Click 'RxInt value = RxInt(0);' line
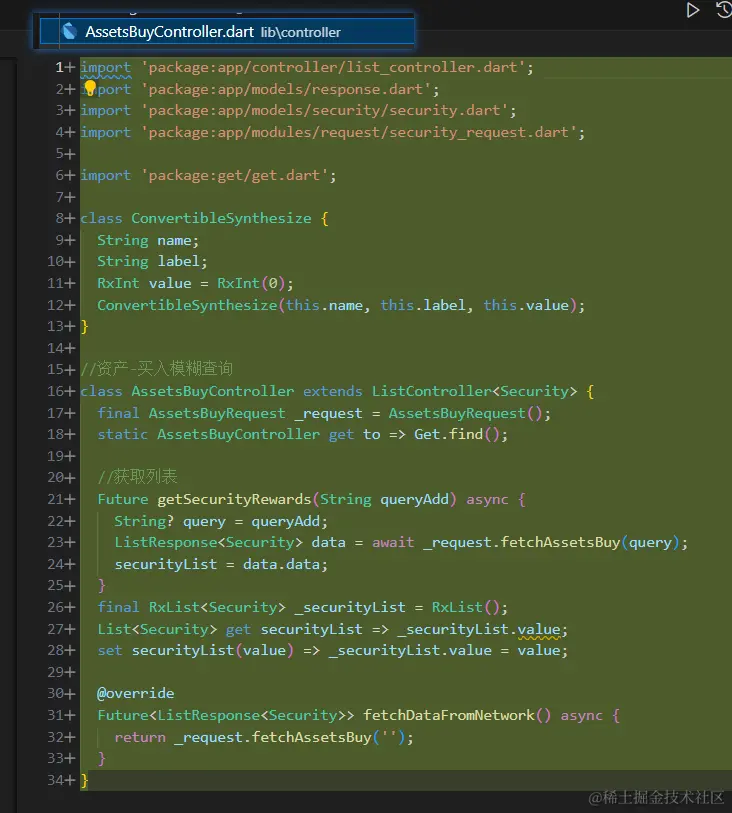 pyautogui.click(x=195, y=284)
